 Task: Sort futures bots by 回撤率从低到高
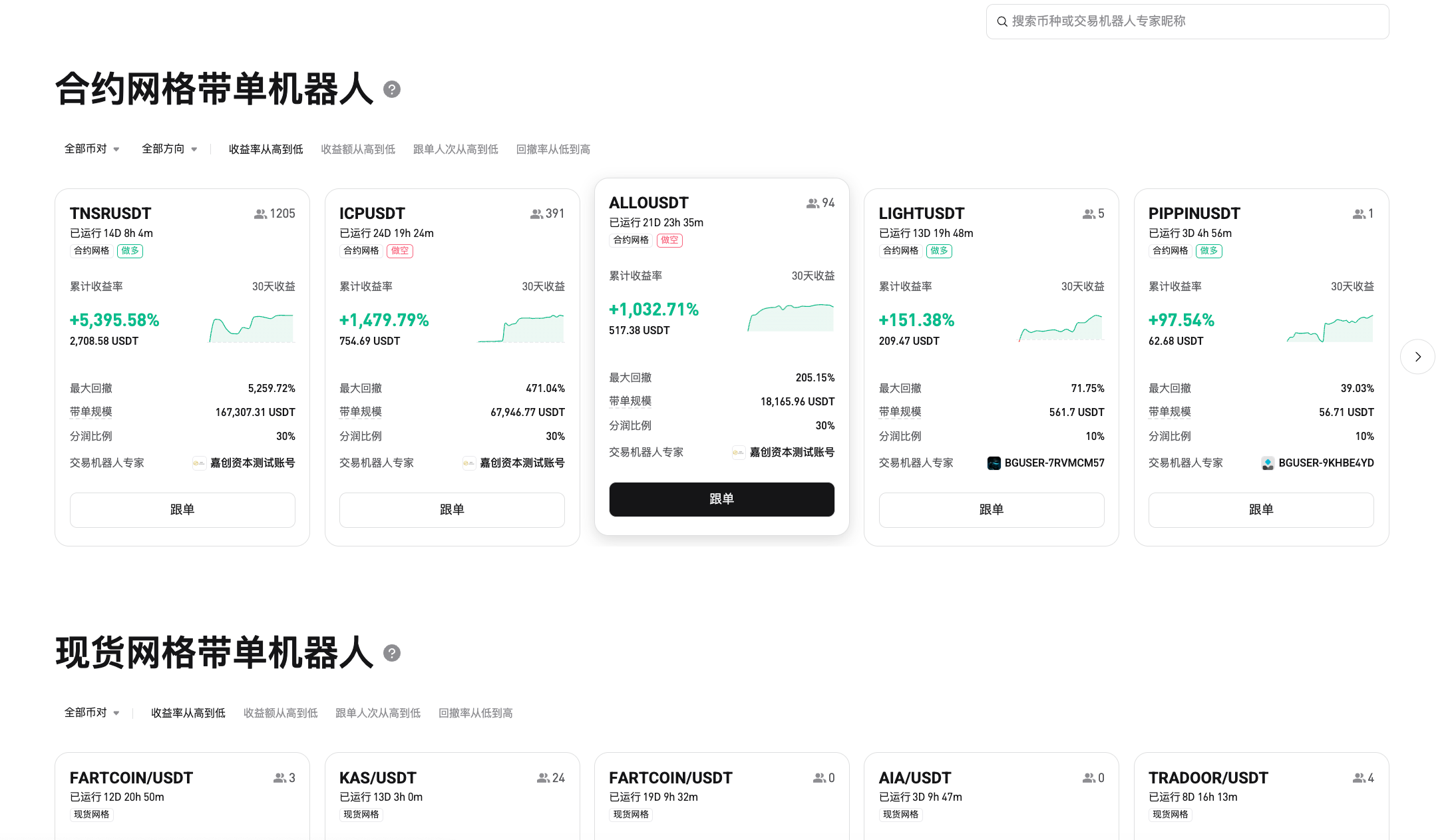[553, 149]
